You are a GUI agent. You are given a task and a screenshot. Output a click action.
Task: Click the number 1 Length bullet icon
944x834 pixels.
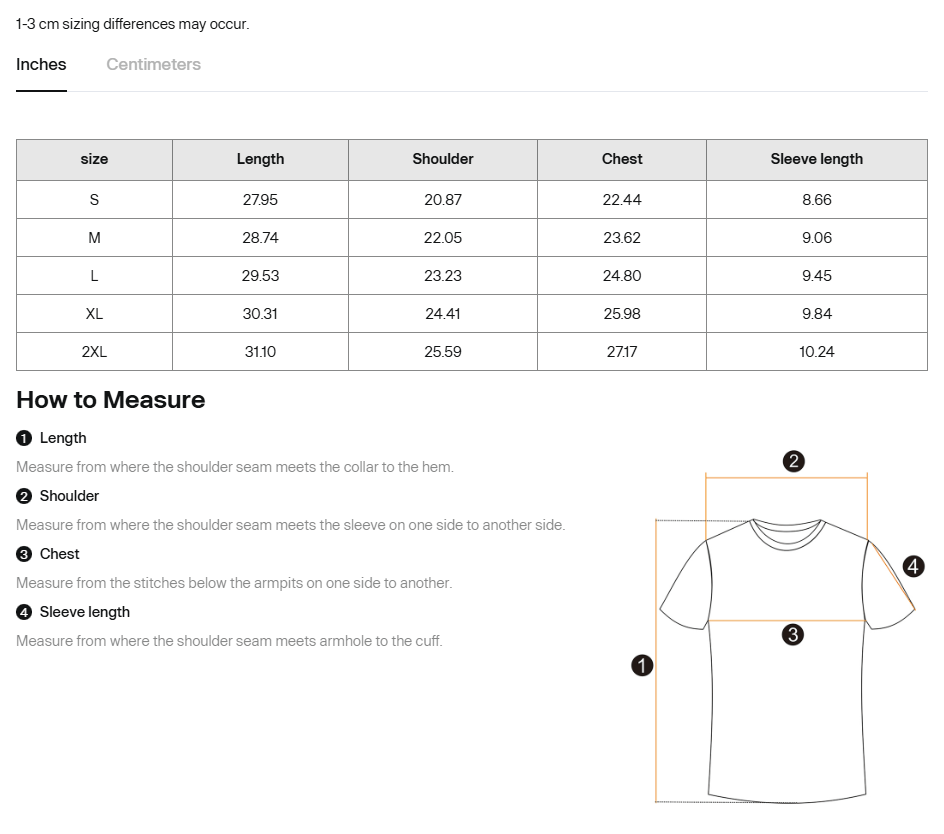[24, 438]
